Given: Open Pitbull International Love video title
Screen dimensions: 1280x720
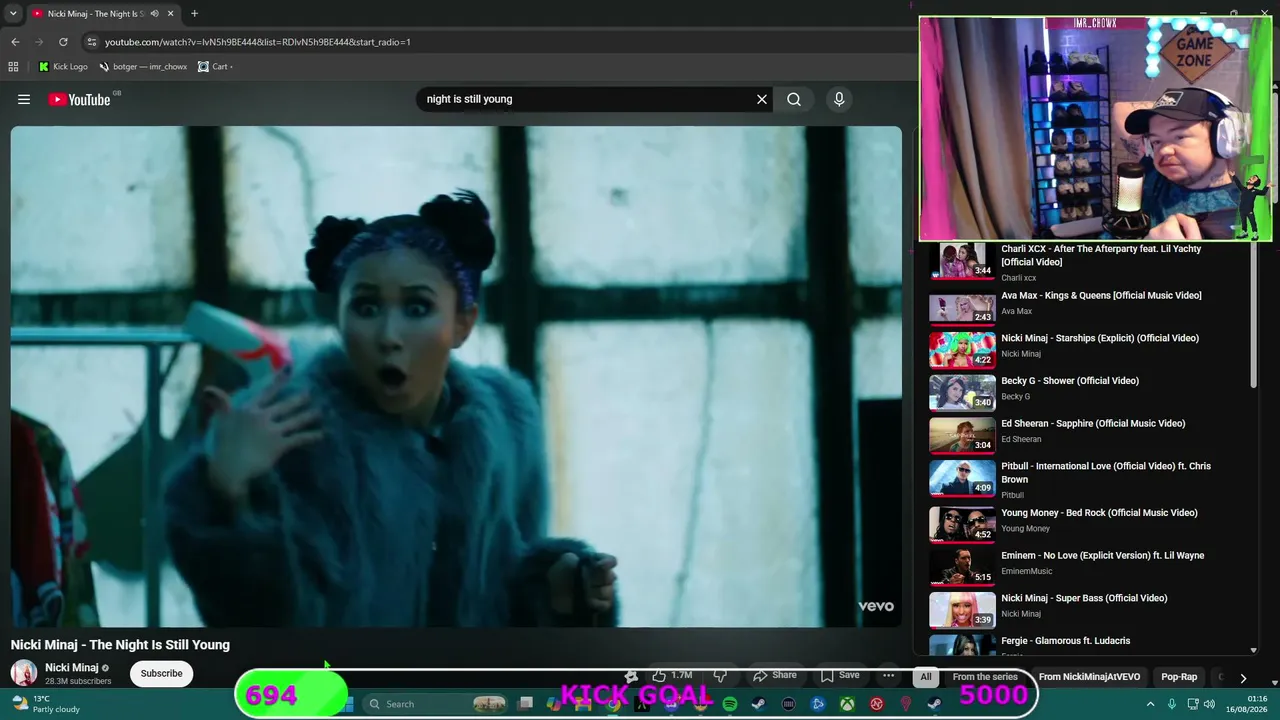Looking at the screenshot, I should pos(1106,472).
